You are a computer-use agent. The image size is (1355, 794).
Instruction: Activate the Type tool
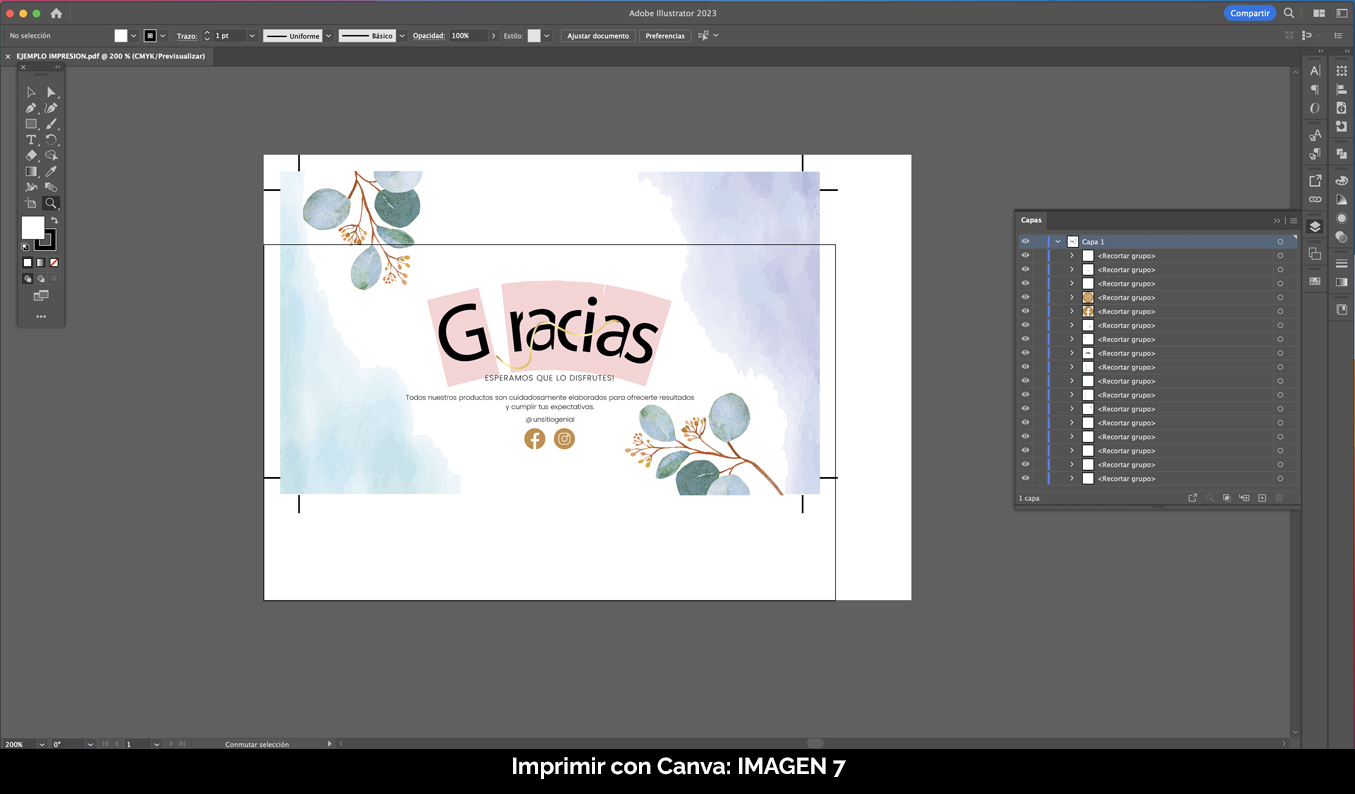click(x=30, y=139)
